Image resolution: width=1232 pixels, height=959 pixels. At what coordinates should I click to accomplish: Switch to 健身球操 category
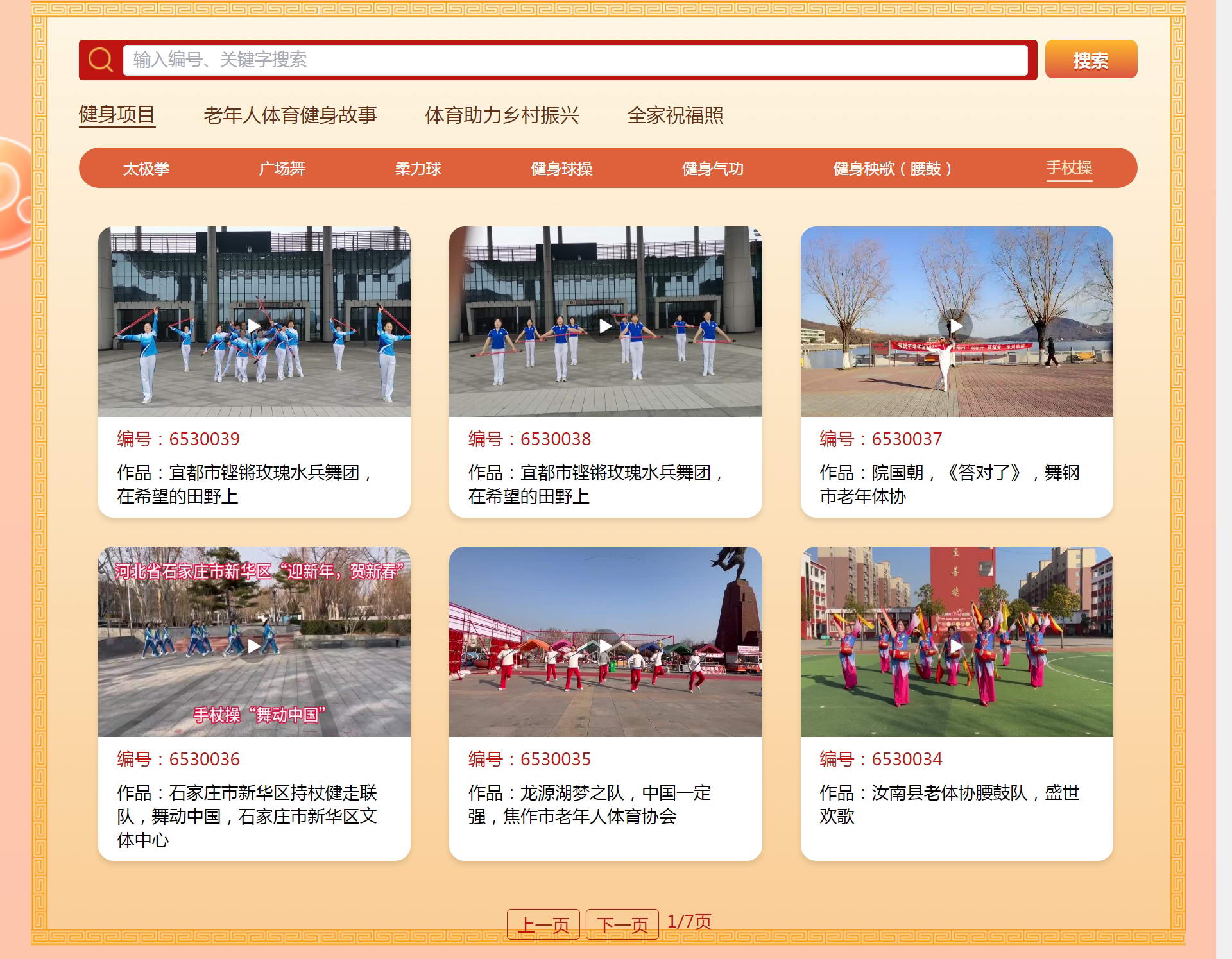click(x=561, y=169)
